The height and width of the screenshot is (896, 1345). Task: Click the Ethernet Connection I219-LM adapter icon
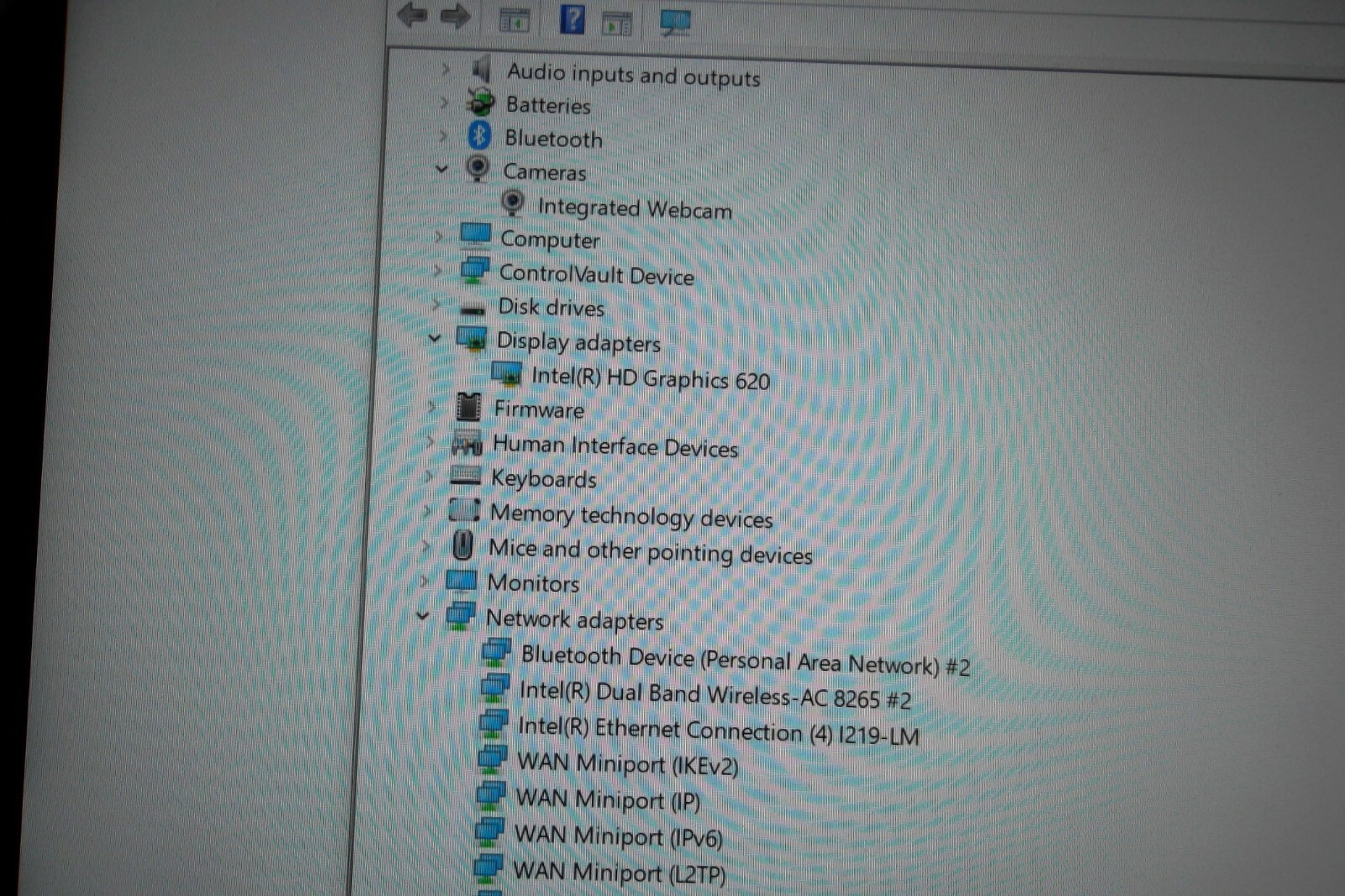pos(493,724)
